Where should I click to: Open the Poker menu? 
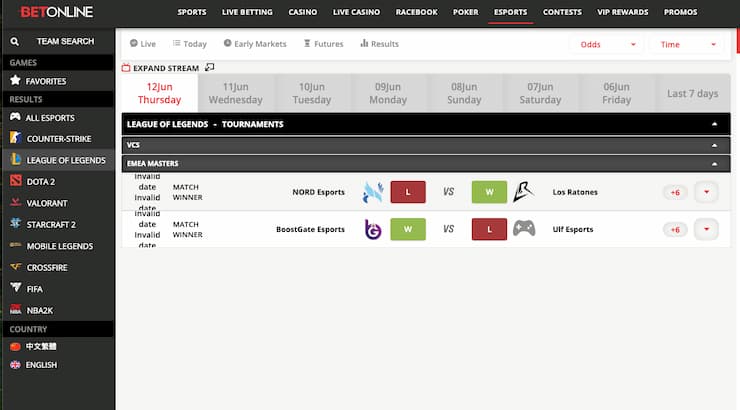click(x=465, y=12)
